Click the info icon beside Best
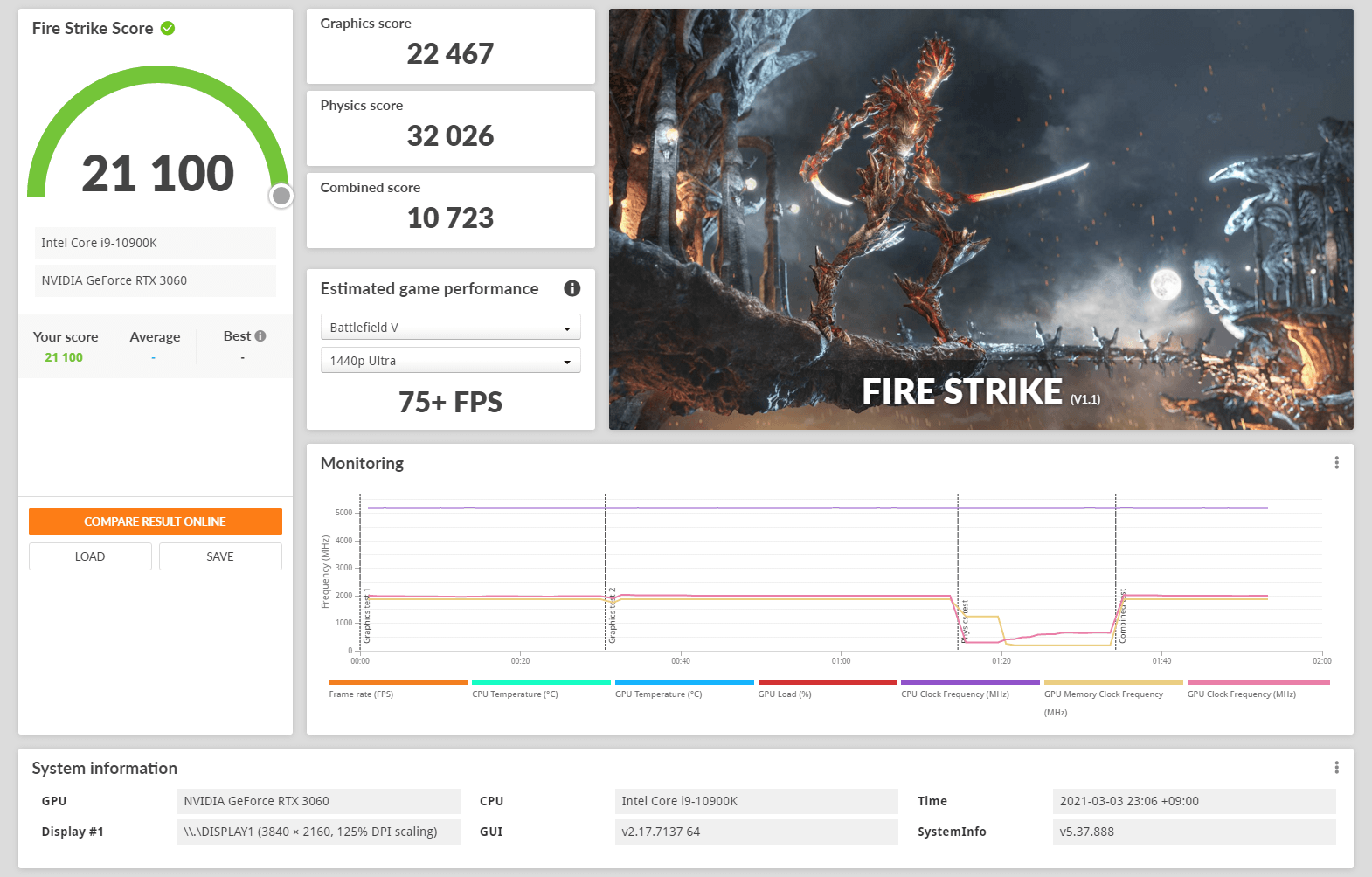The height and width of the screenshot is (877, 1372). point(260,336)
